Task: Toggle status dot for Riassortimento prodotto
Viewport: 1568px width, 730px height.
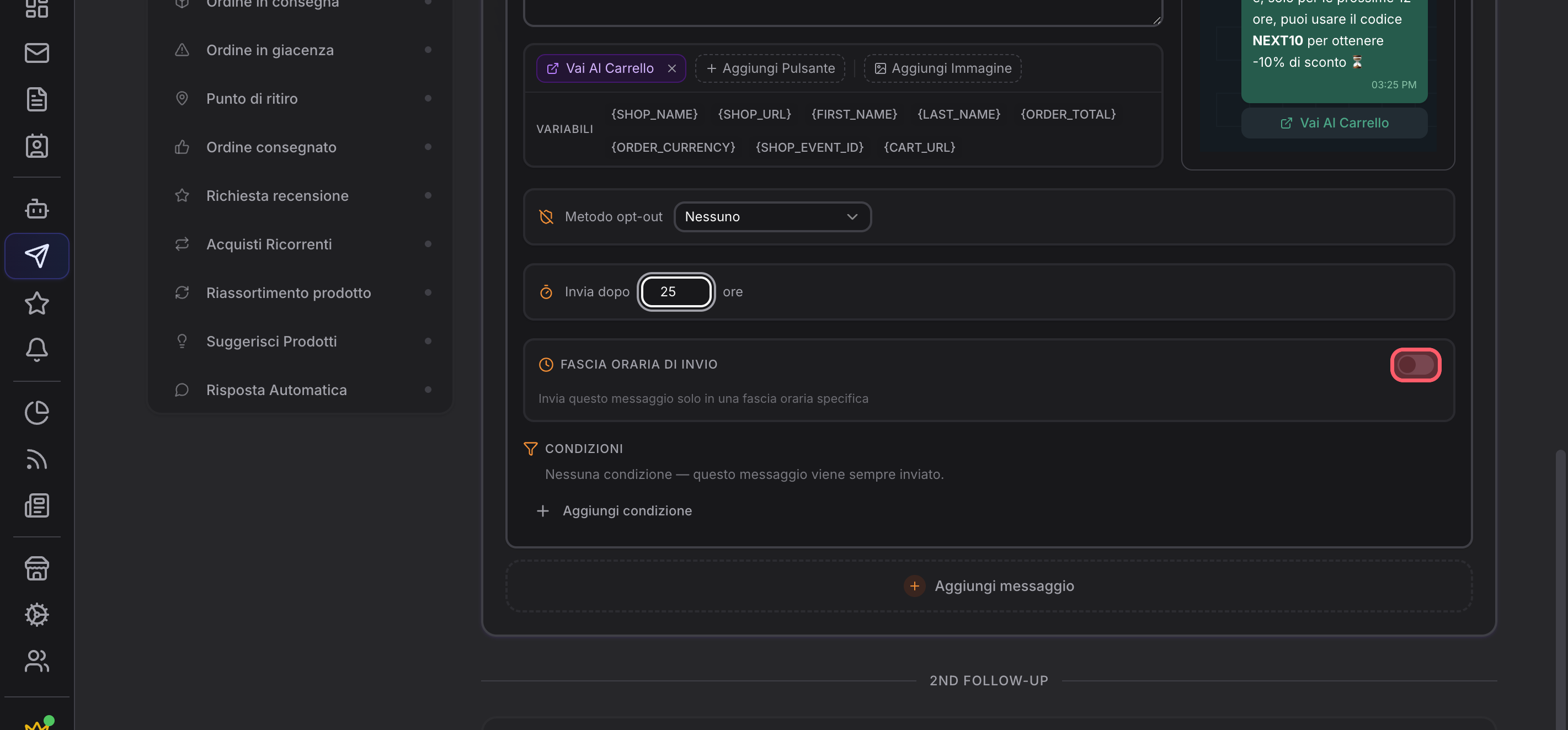Action: point(428,292)
